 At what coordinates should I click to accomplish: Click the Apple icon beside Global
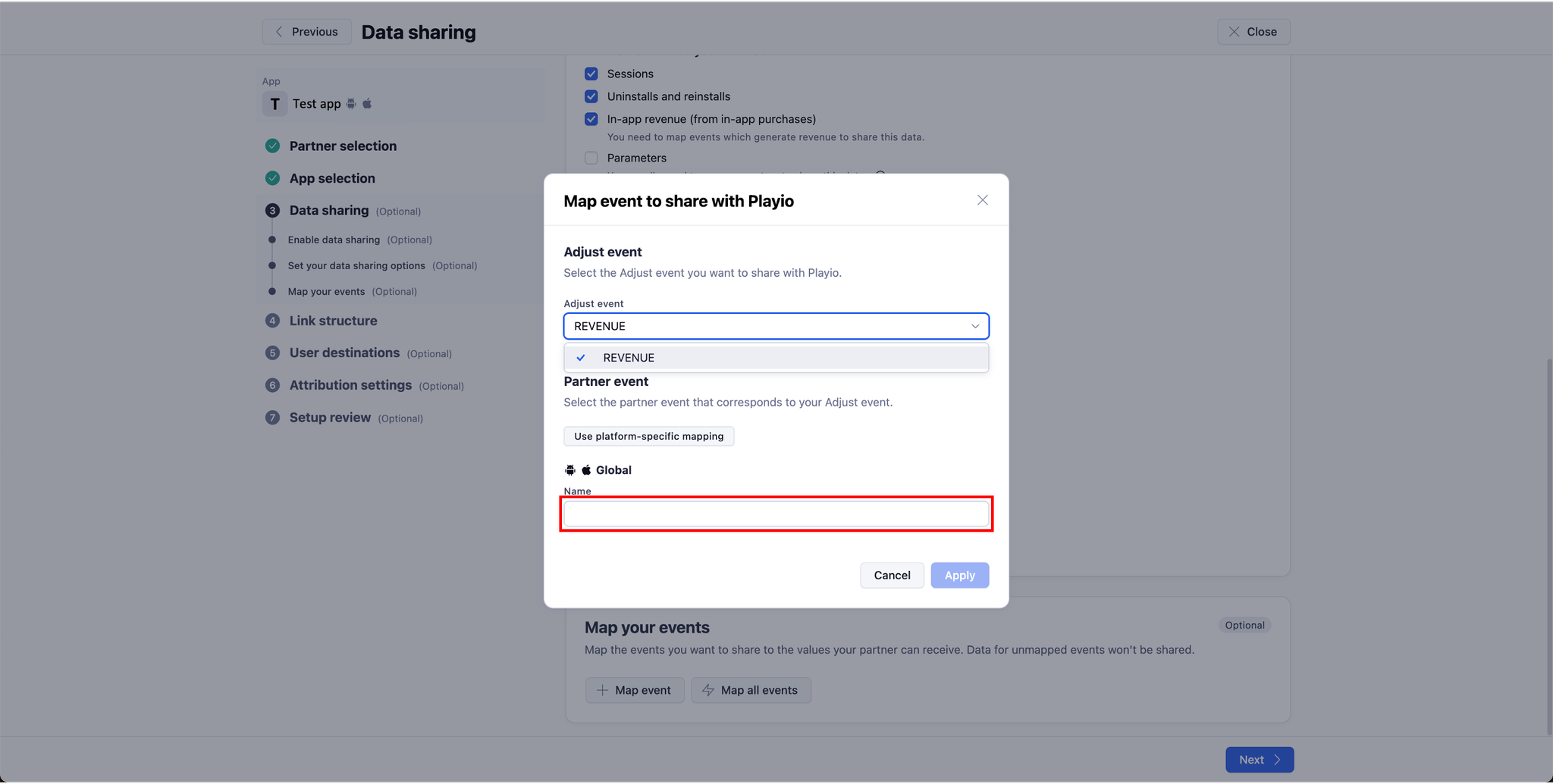point(586,470)
